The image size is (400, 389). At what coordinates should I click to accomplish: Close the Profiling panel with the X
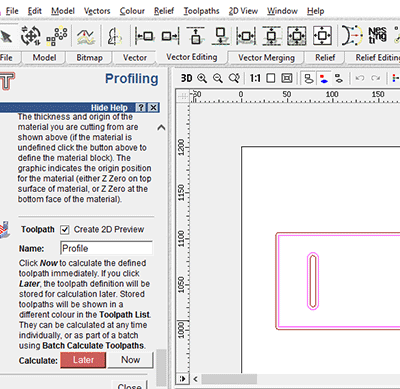[x=153, y=107]
